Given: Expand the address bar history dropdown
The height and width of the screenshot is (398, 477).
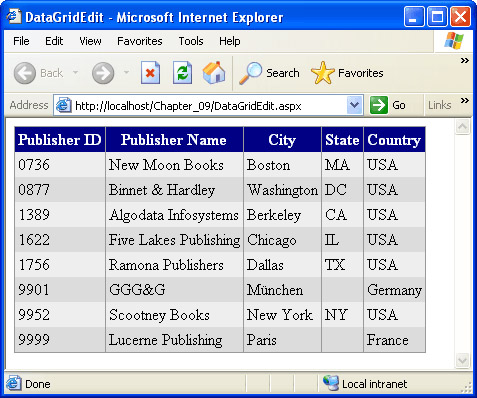Looking at the screenshot, I should point(354,105).
